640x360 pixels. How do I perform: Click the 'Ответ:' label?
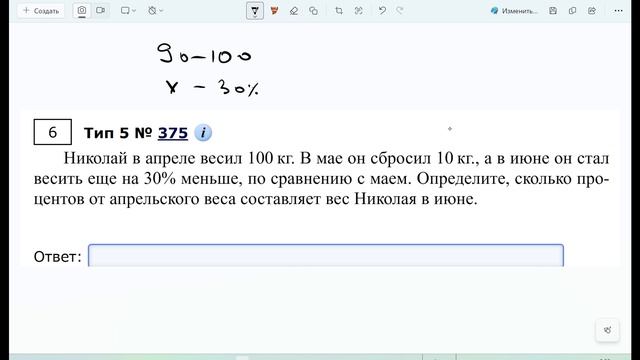click(x=58, y=257)
